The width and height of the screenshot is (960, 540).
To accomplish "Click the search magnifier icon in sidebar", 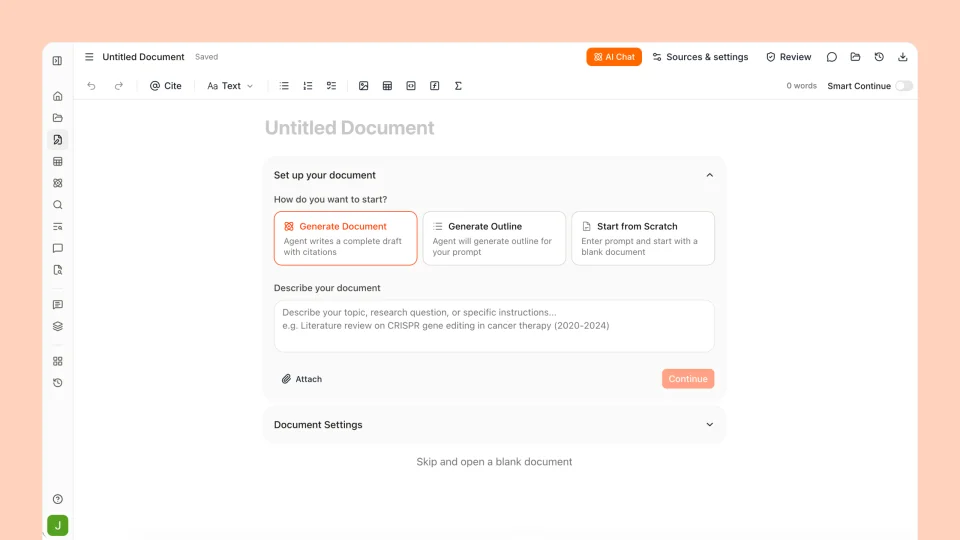I will point(58,205).
